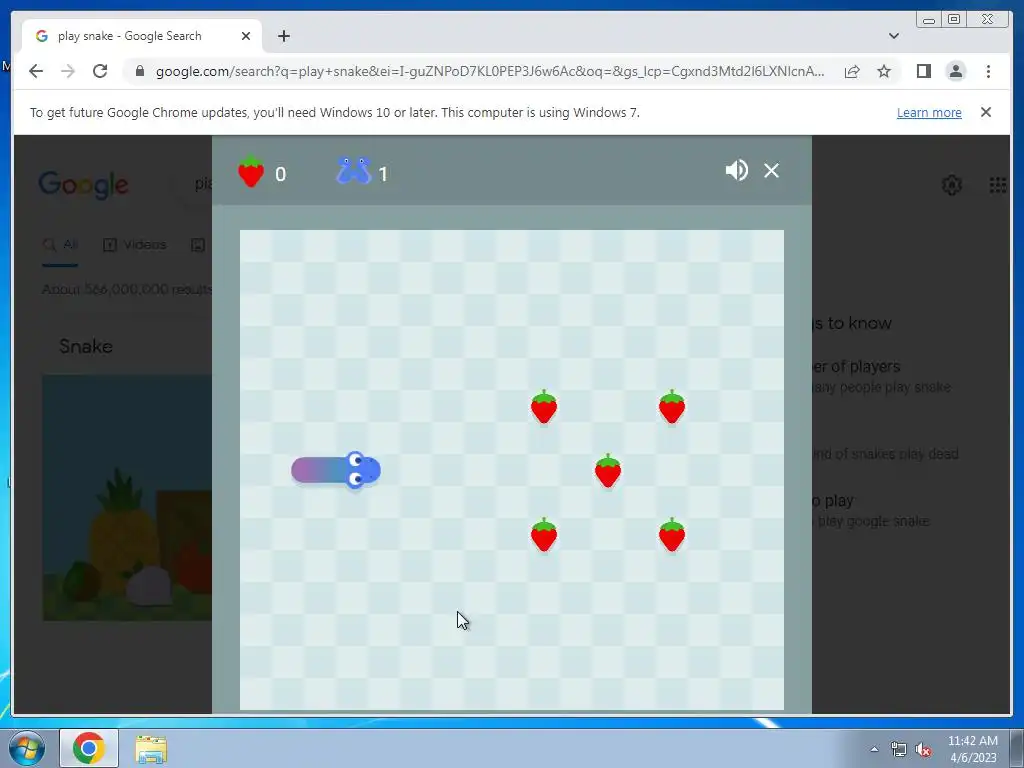Switch to the Videos results tab

click(x=135, y=245)
